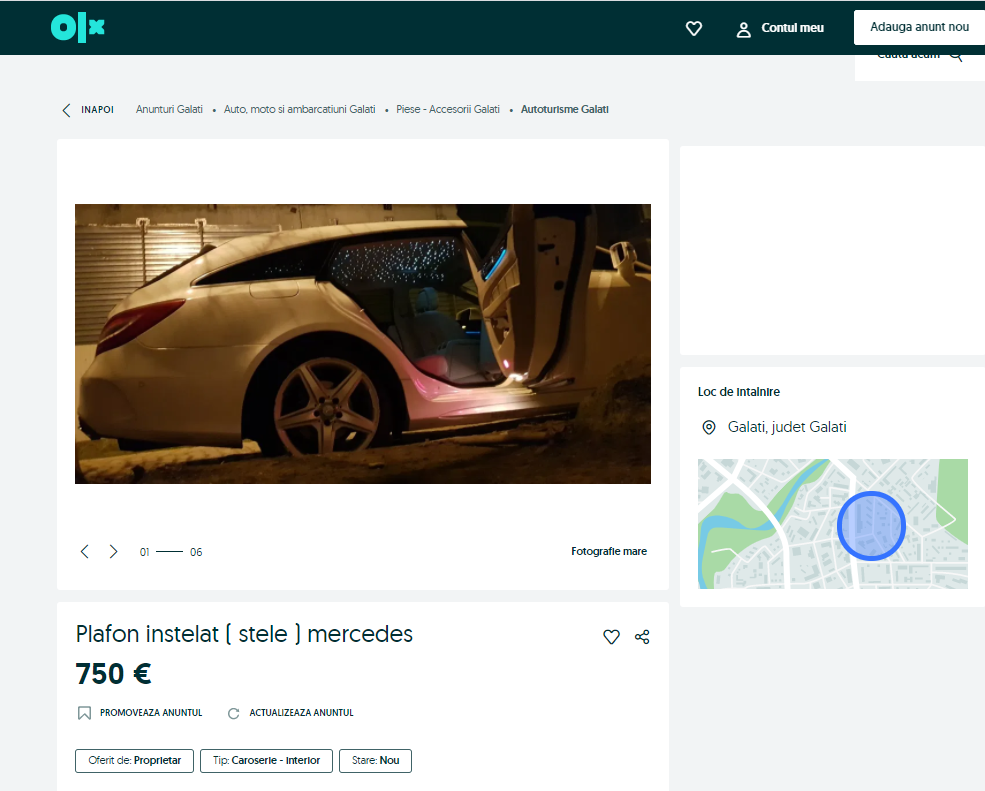Select Tip: Caroserie - Interior tag
Viewport: 985px width, 791px height.
tap(266, 761)
